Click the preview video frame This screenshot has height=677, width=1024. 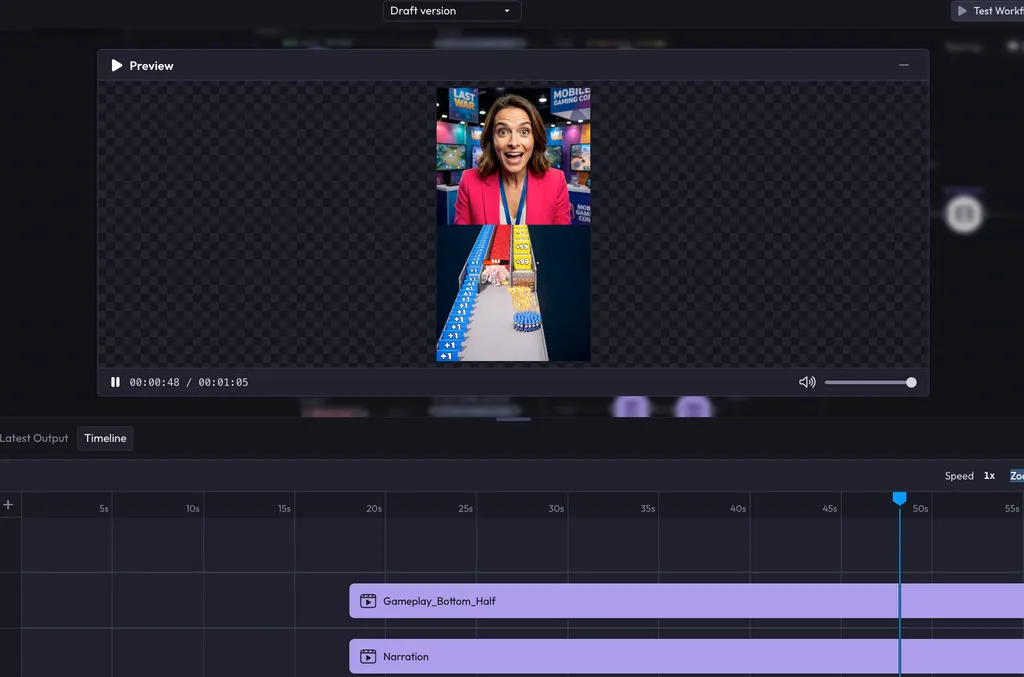[x=513, y=225]
